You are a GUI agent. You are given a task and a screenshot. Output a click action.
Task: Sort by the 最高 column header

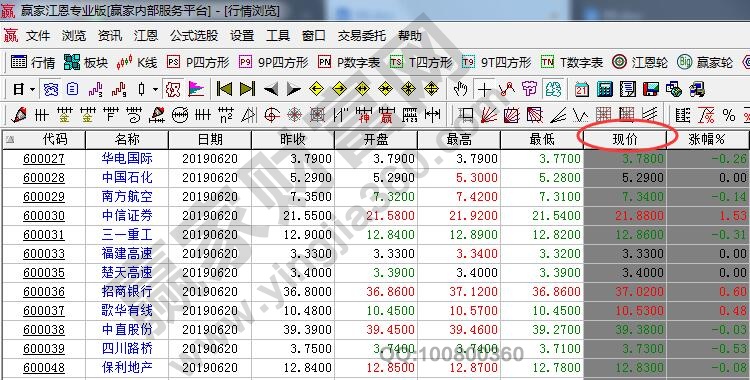(x=459, y=139)
